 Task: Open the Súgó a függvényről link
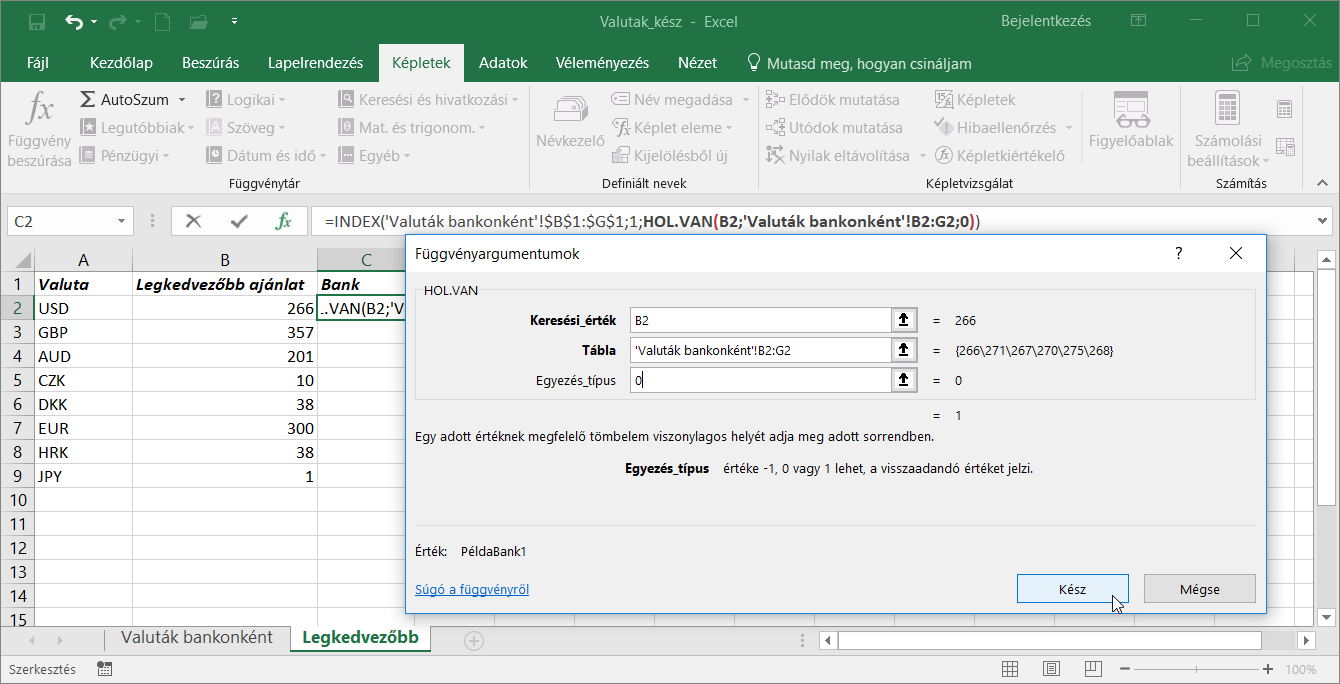pos(472,590)
